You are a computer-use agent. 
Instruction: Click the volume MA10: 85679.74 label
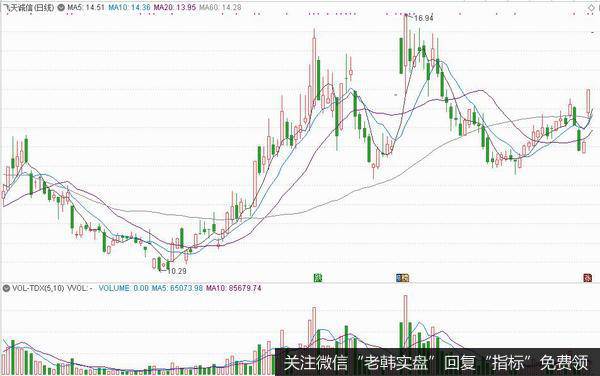point(233,288)
